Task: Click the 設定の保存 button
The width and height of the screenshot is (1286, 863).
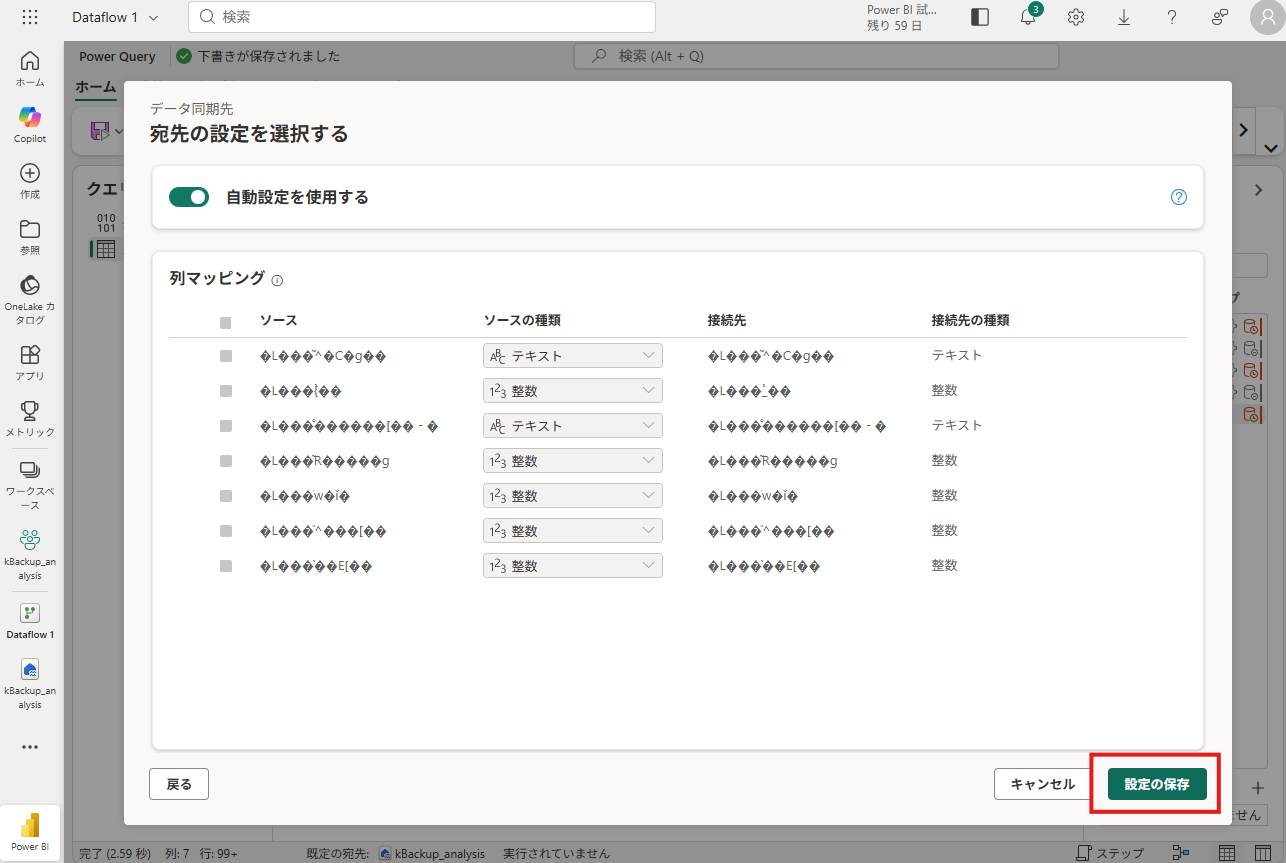Action: (1157, 784)
